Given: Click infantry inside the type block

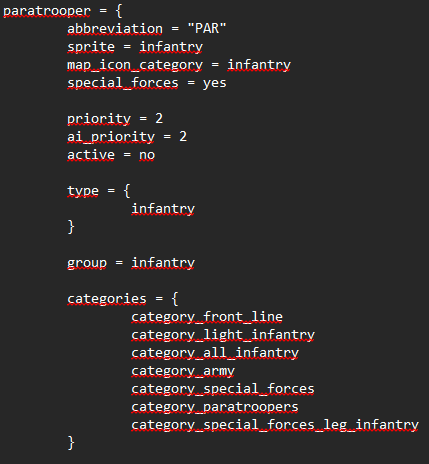Looking at the screenshot, I should (163, 209).
